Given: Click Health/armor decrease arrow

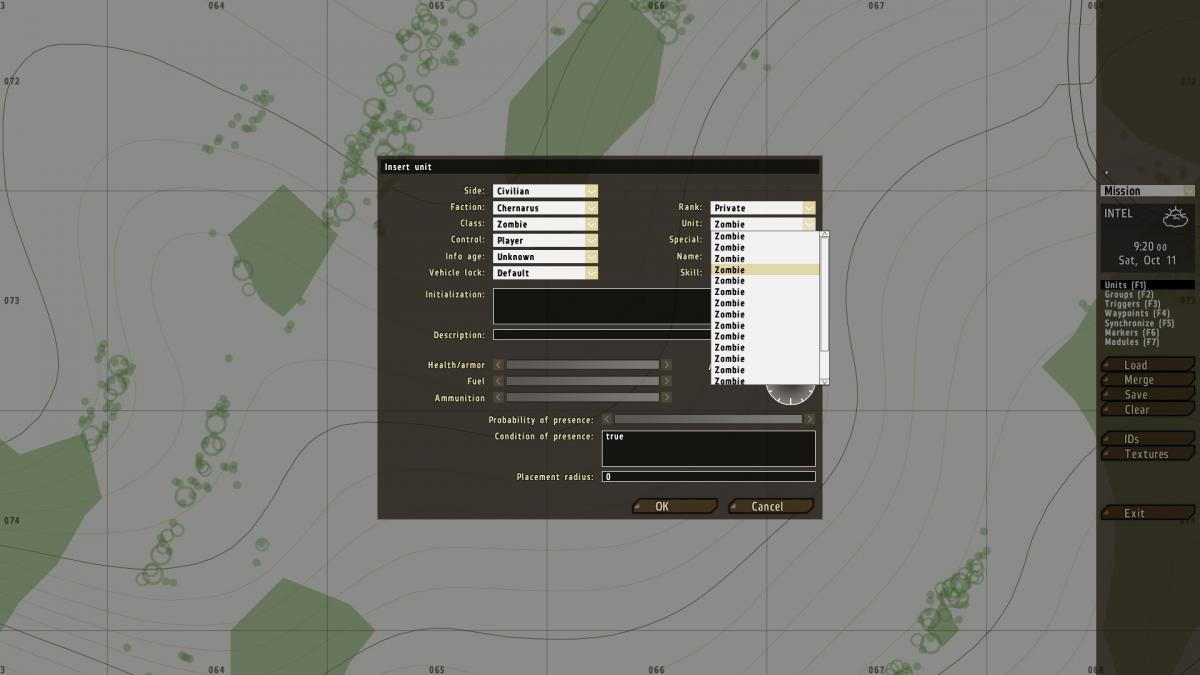Looking at the screenshot, I should click(499, 365).
